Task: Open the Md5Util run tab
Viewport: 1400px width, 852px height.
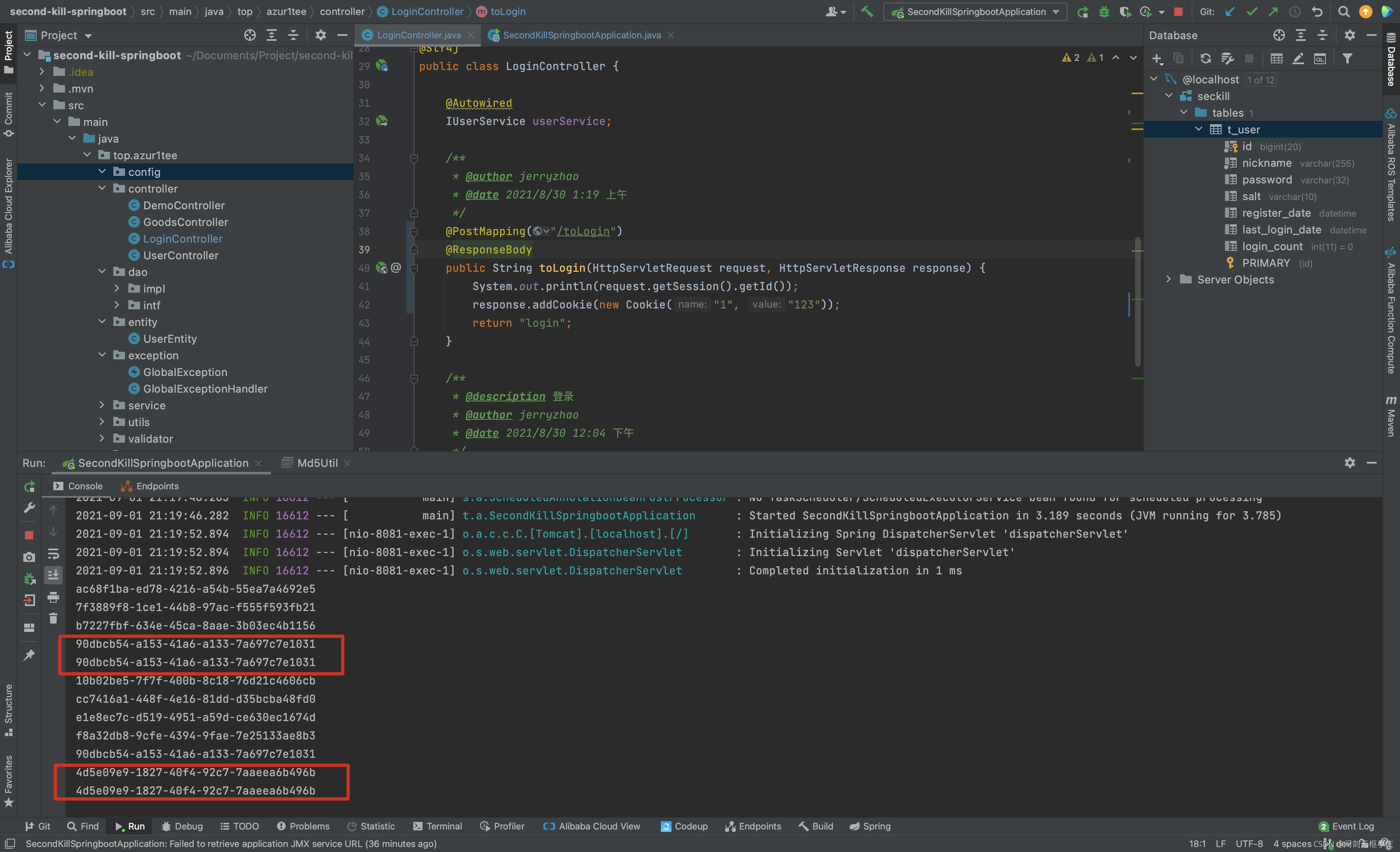Action: (317, 463)
